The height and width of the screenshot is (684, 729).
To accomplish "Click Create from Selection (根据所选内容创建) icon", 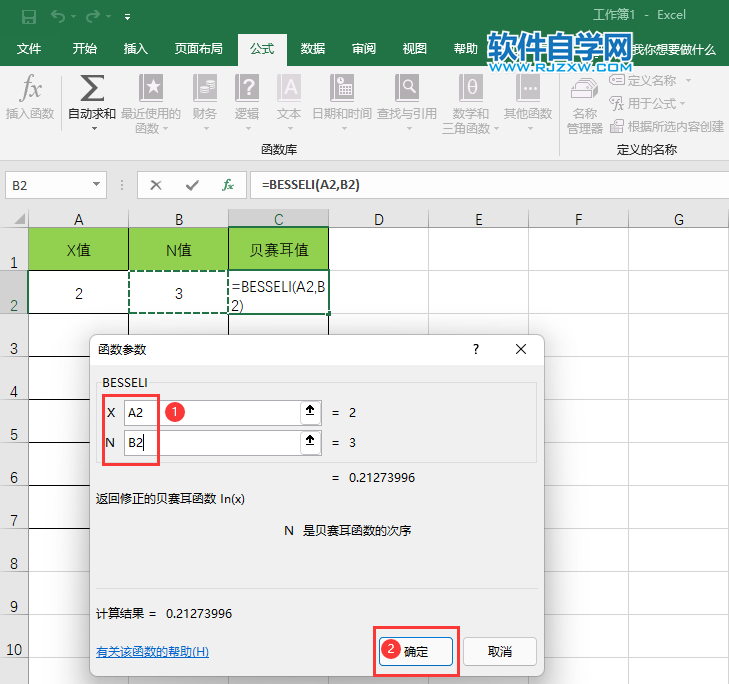I will click(x=616, y=126).
